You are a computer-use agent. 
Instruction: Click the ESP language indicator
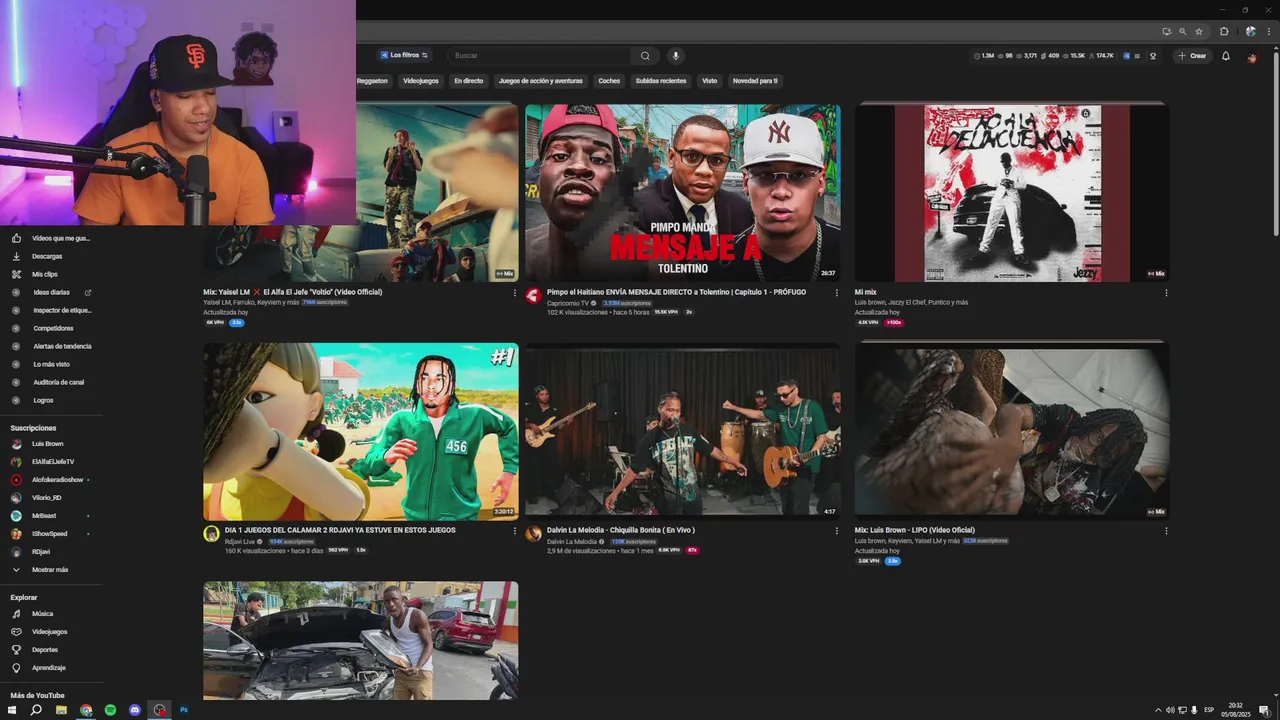(x=1209, y=710)
